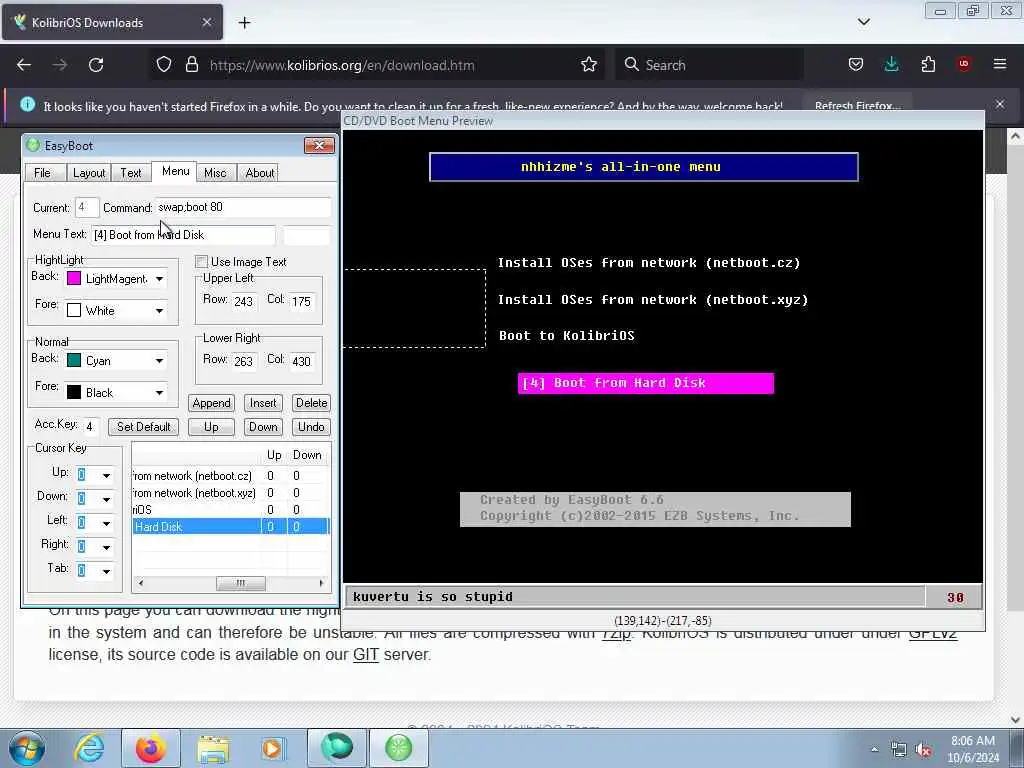The image size is (1024, 768).
Task: Click Lower Right Col field
Action: pos(302,361)
